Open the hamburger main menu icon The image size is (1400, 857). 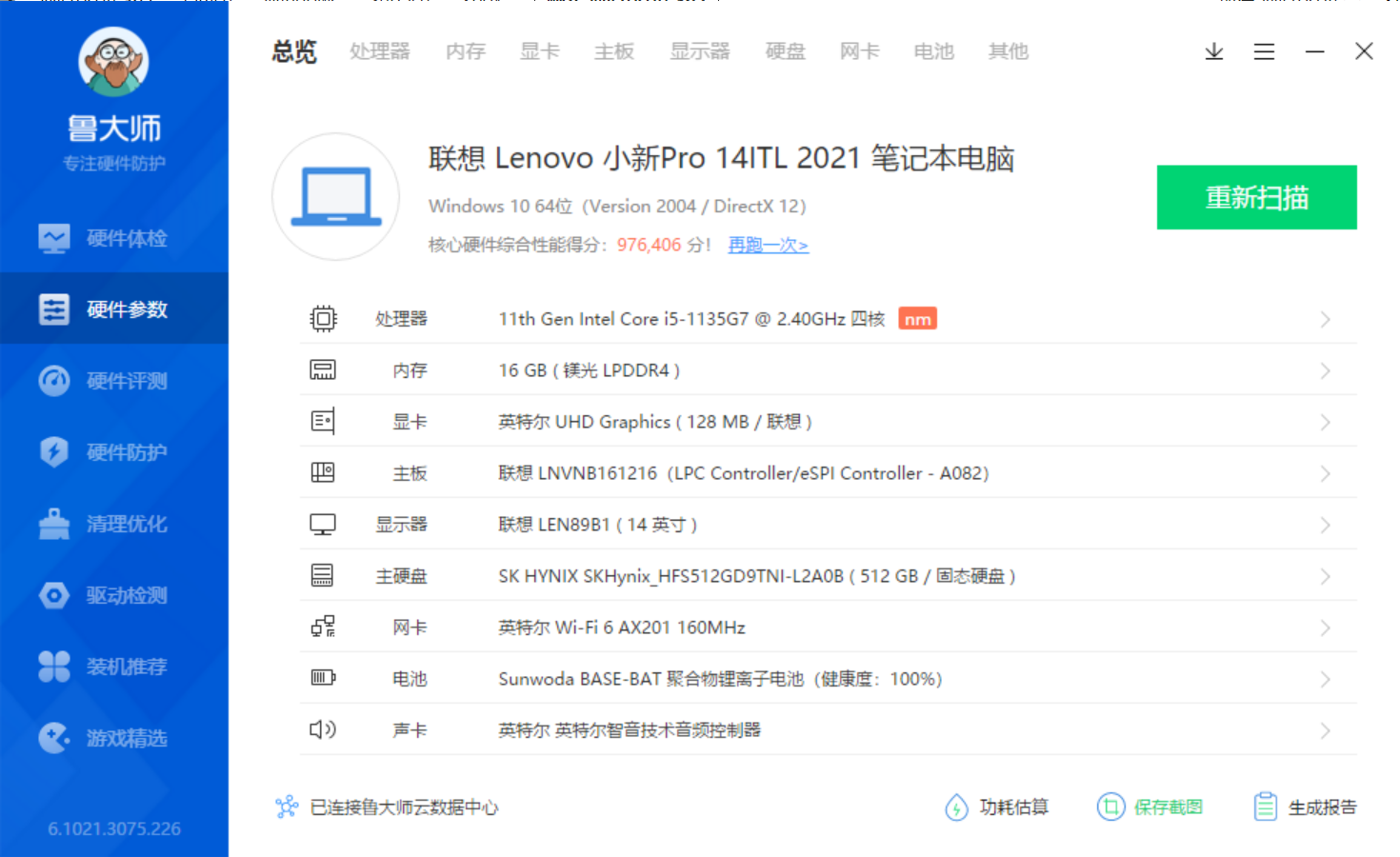pyautogui.click(x=1264, y=51)
